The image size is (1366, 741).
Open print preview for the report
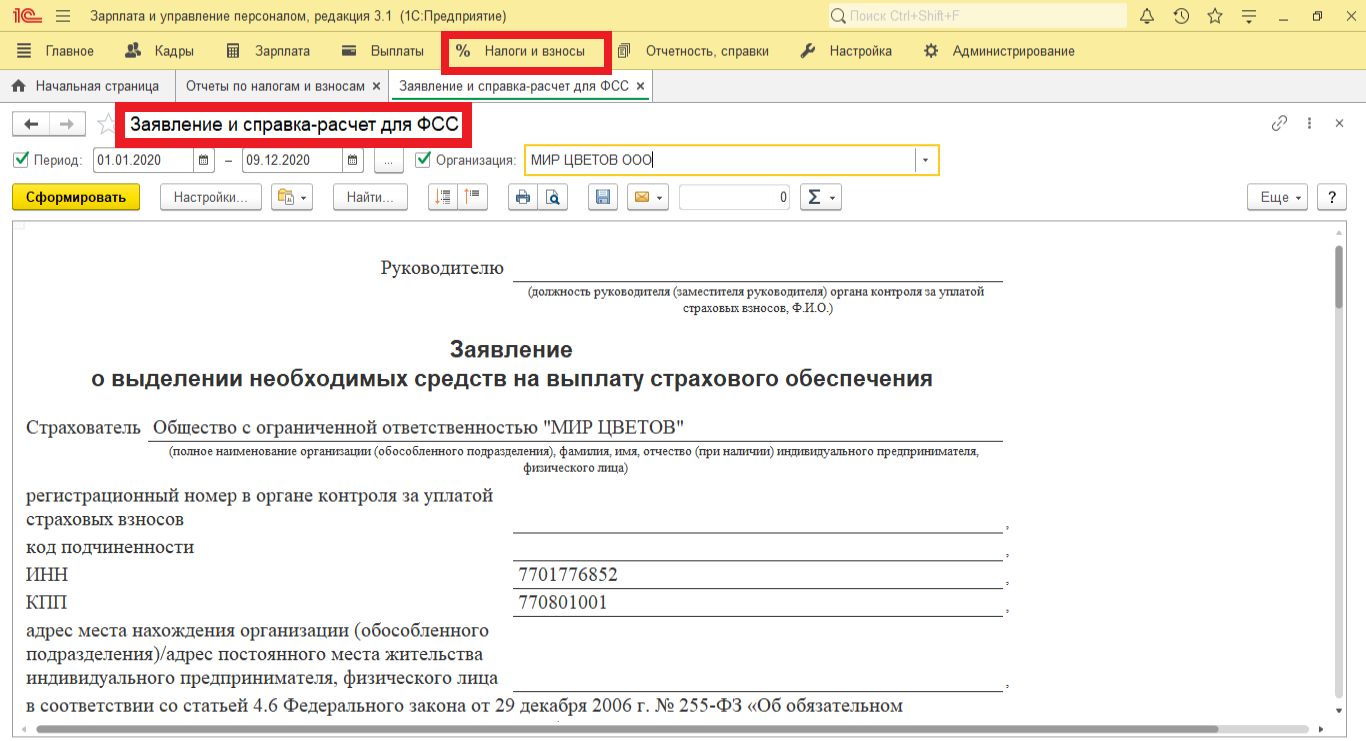552,198
